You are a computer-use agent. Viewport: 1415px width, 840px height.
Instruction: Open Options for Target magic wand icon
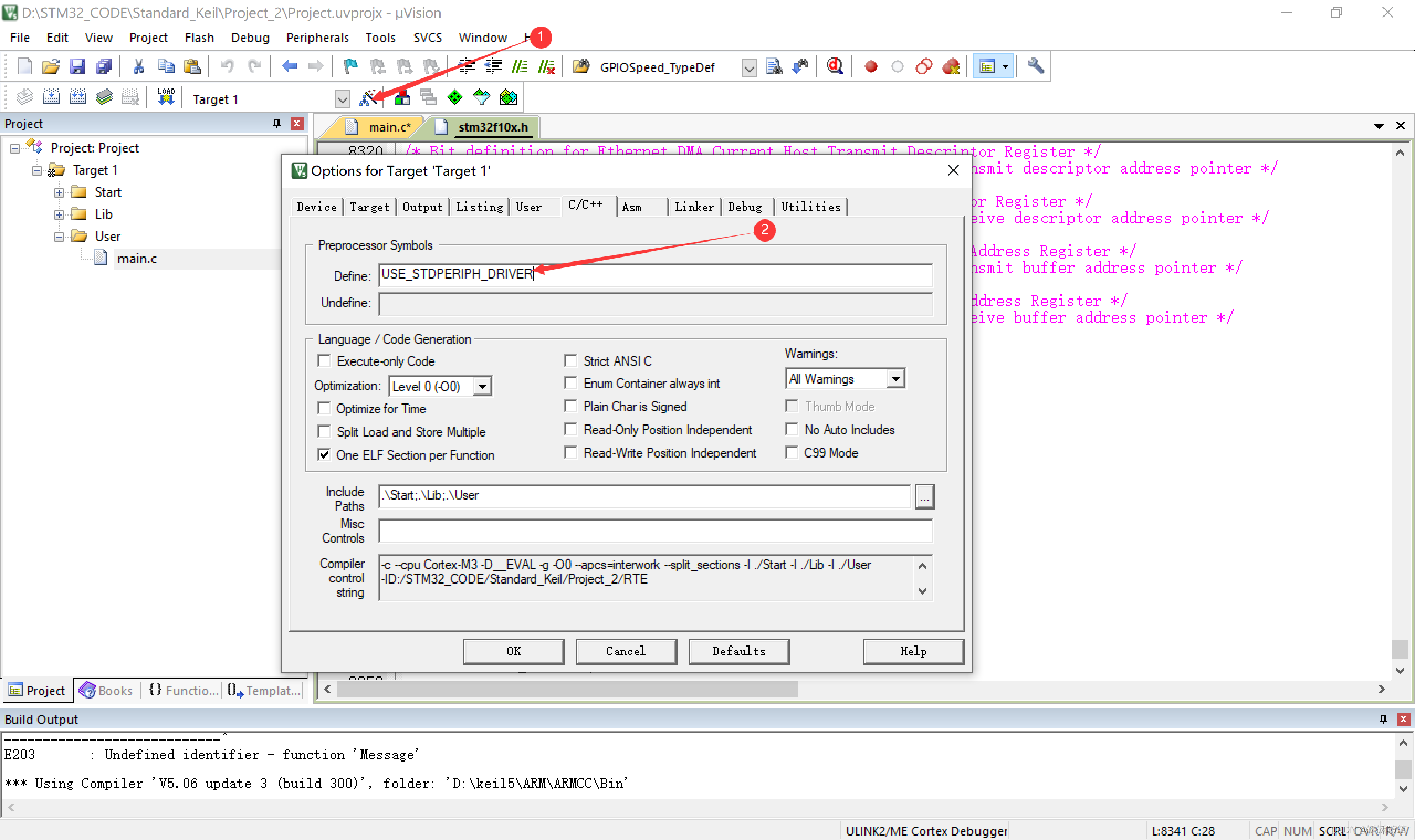(x=369, y=98)
